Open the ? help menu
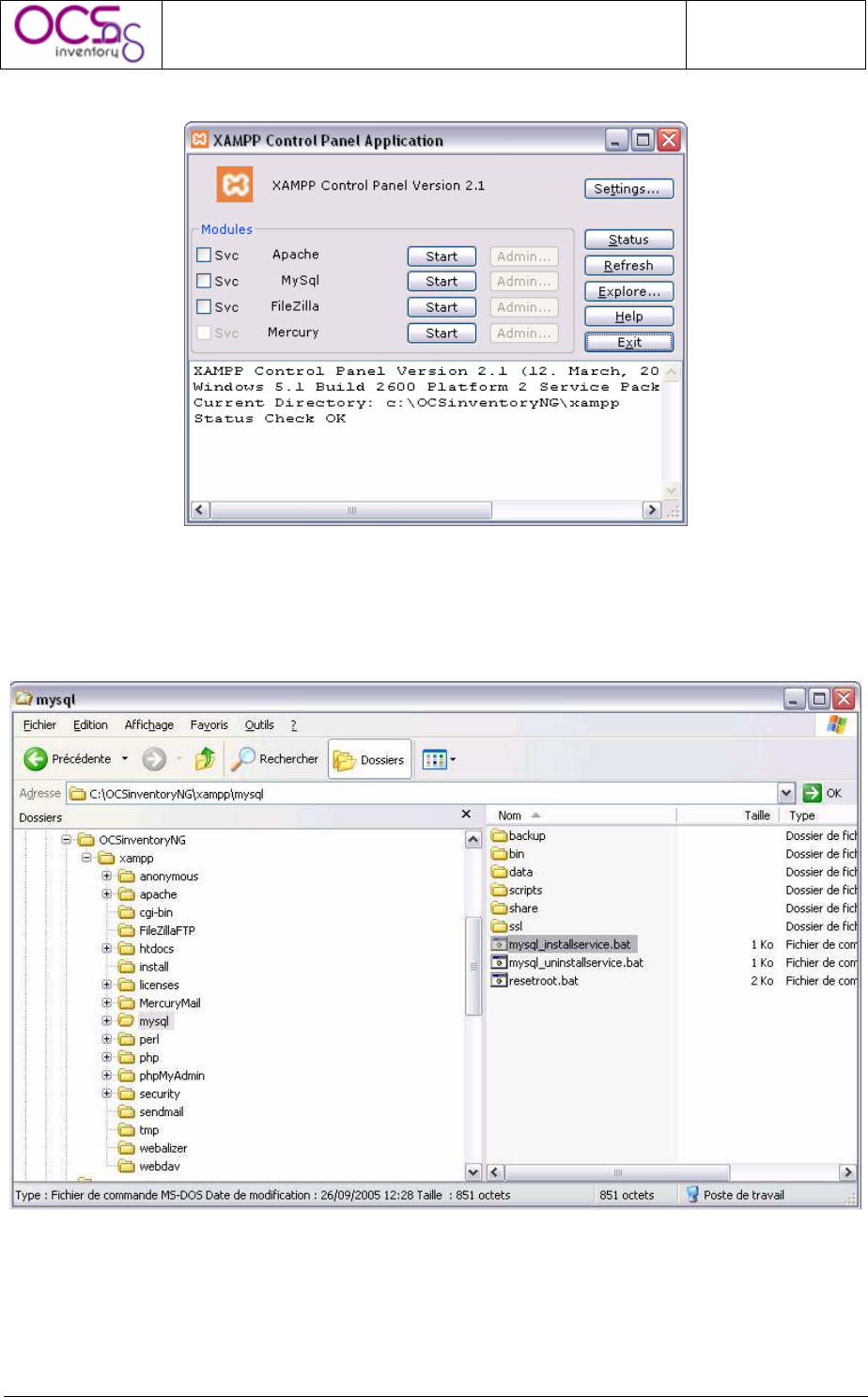 pos(293,725)
